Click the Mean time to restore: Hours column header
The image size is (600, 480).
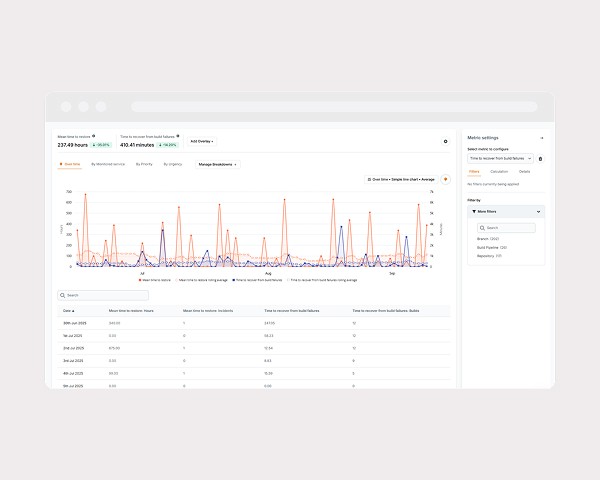[x=131, y=311]
